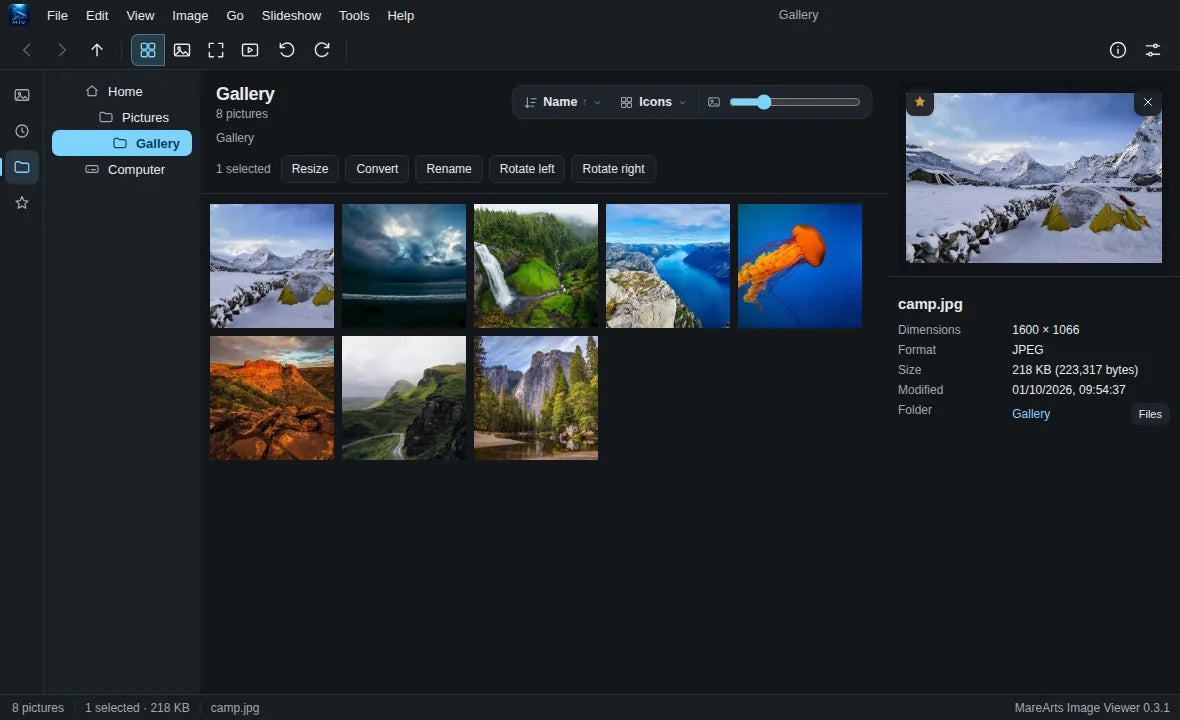Click the thumbnail size image icon
Viewport: 1180px width, 720px height.
[713, 102]
